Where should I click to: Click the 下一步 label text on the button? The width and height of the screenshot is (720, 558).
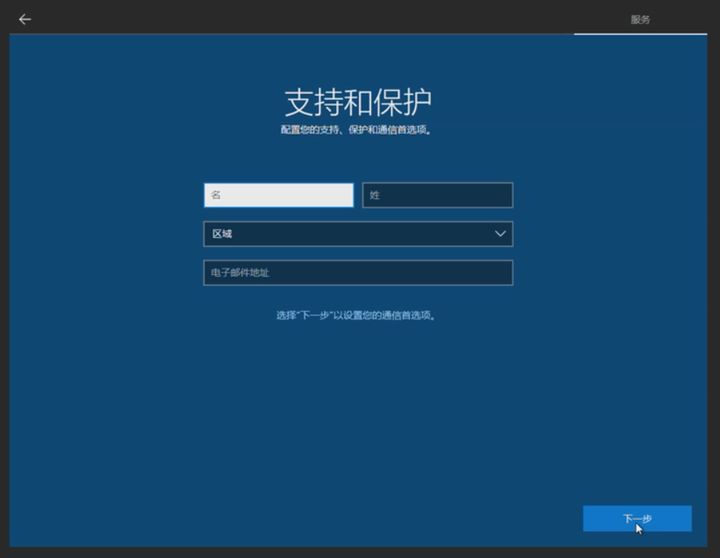(x=637, y=519)
